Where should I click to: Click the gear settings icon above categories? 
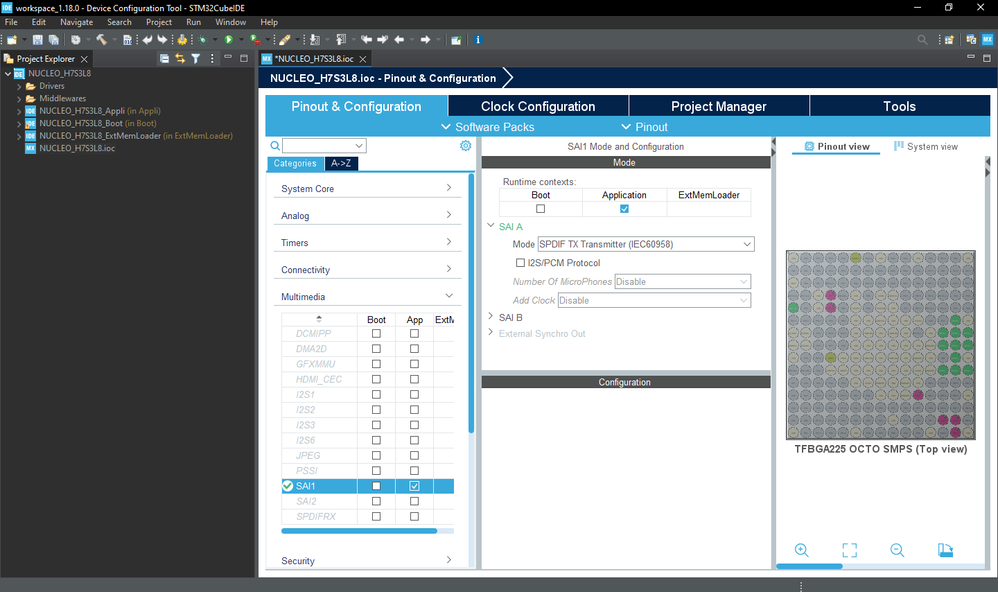466,146
